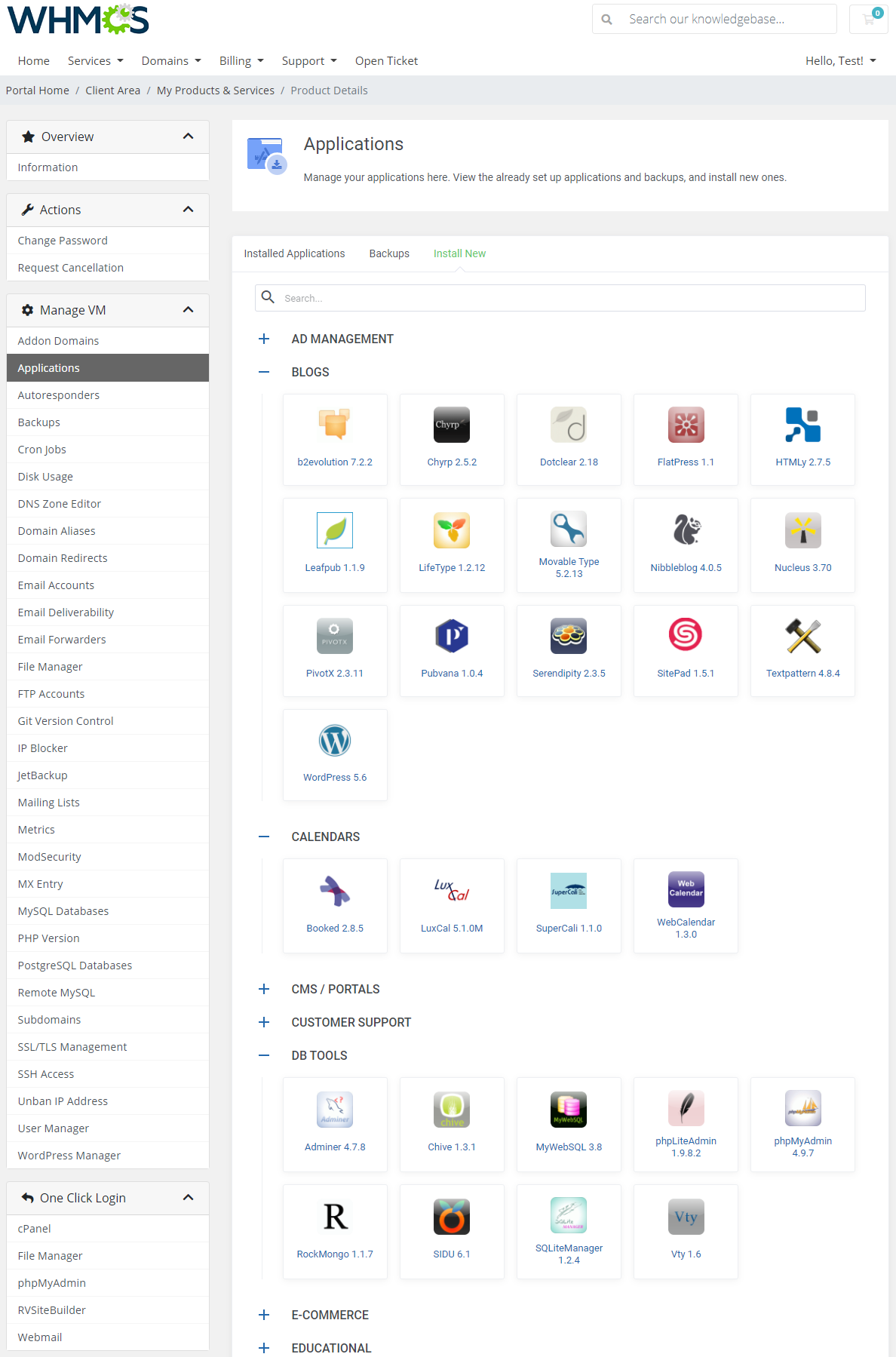Expand the AD MANAGEMENT category
Image resolution: width=896 pixels, height=1357 pixels.
264,339
